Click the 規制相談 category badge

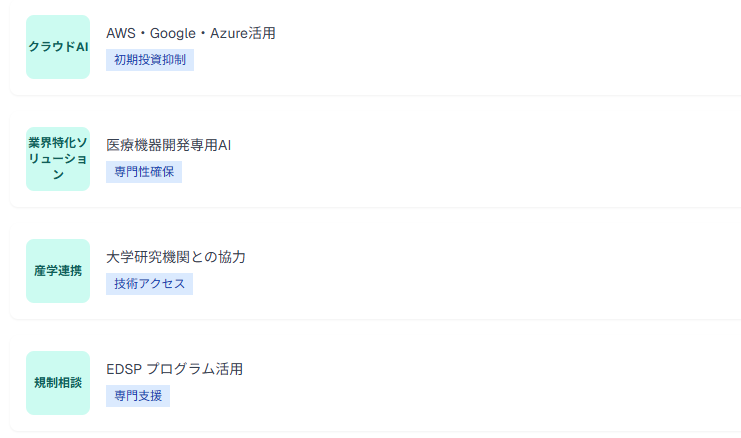(x=58, y=383)
